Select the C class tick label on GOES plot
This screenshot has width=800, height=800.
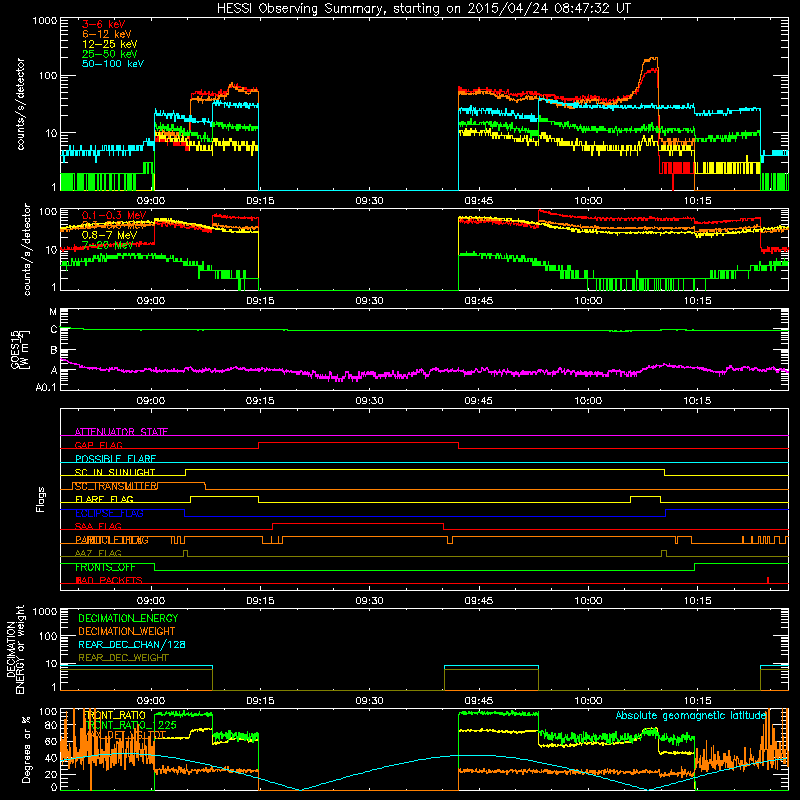pyautogui.click(x=54, y=330)
